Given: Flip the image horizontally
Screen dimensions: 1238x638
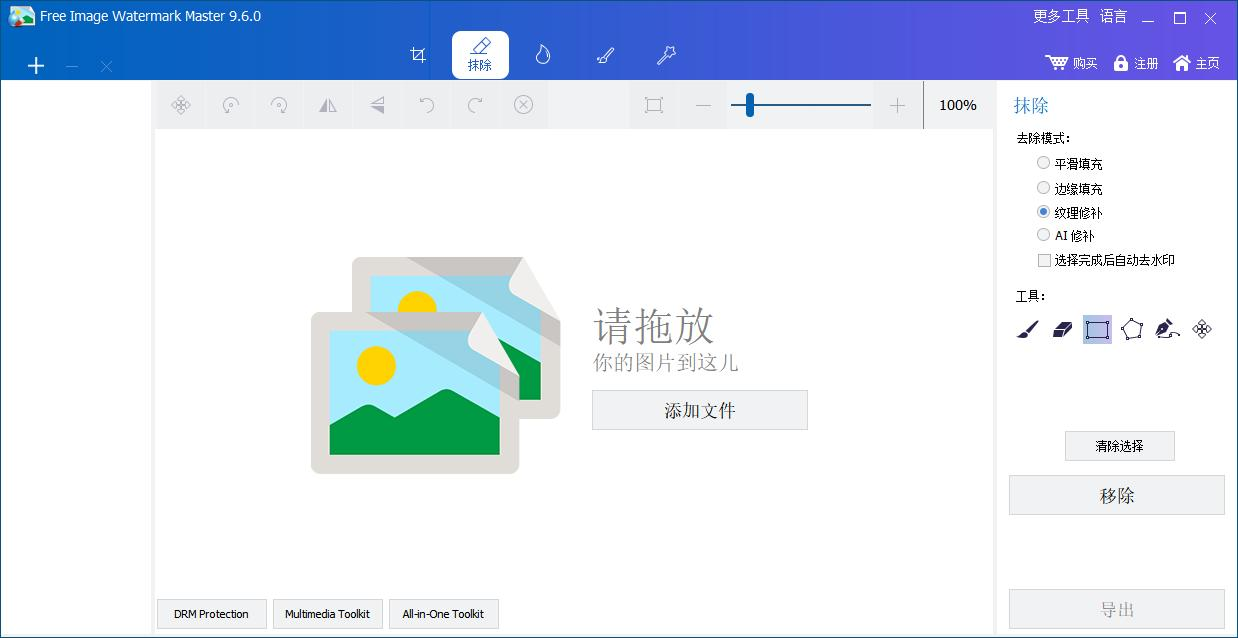Looking at the screenshot, I should tap(327, 105).
